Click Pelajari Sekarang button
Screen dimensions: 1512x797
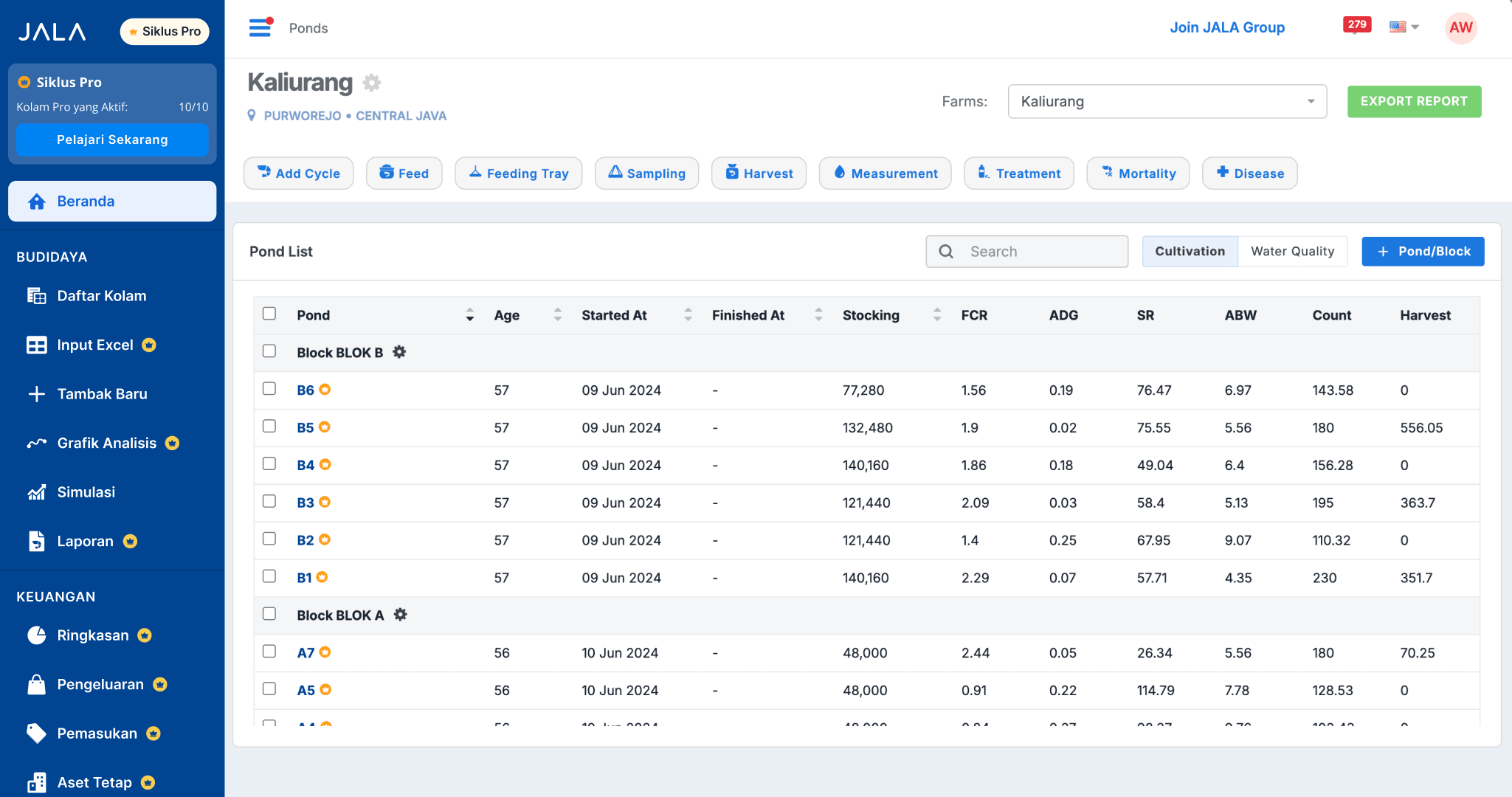click(112, 139)
